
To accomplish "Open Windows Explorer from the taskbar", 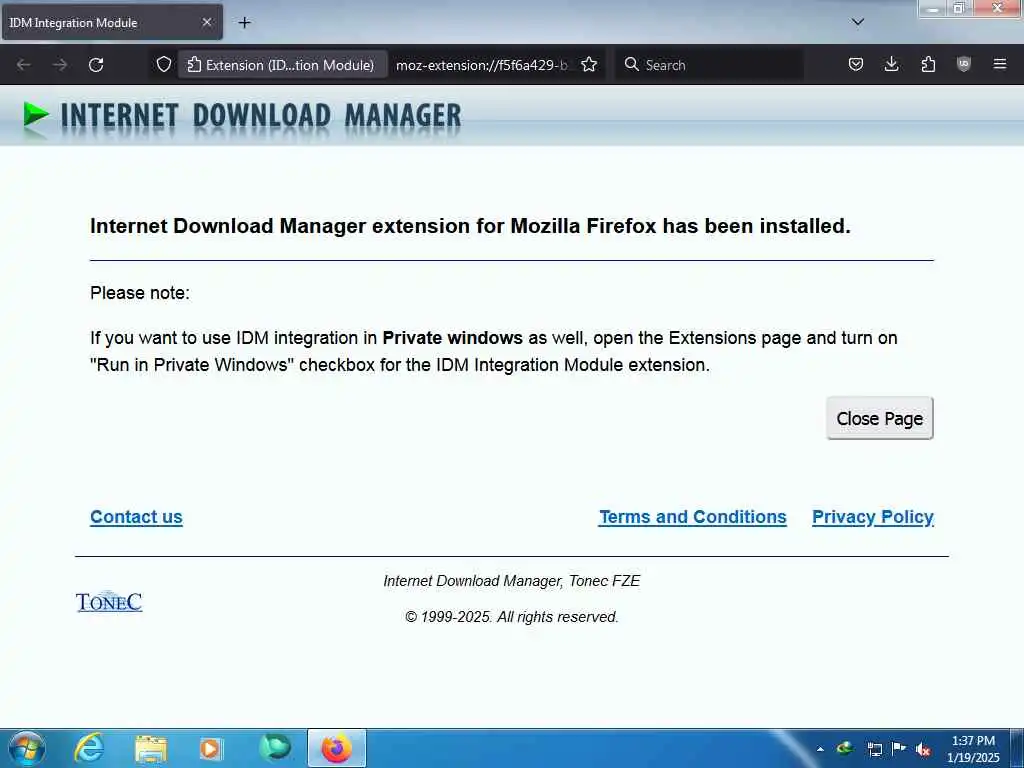I will coord(151,749).
